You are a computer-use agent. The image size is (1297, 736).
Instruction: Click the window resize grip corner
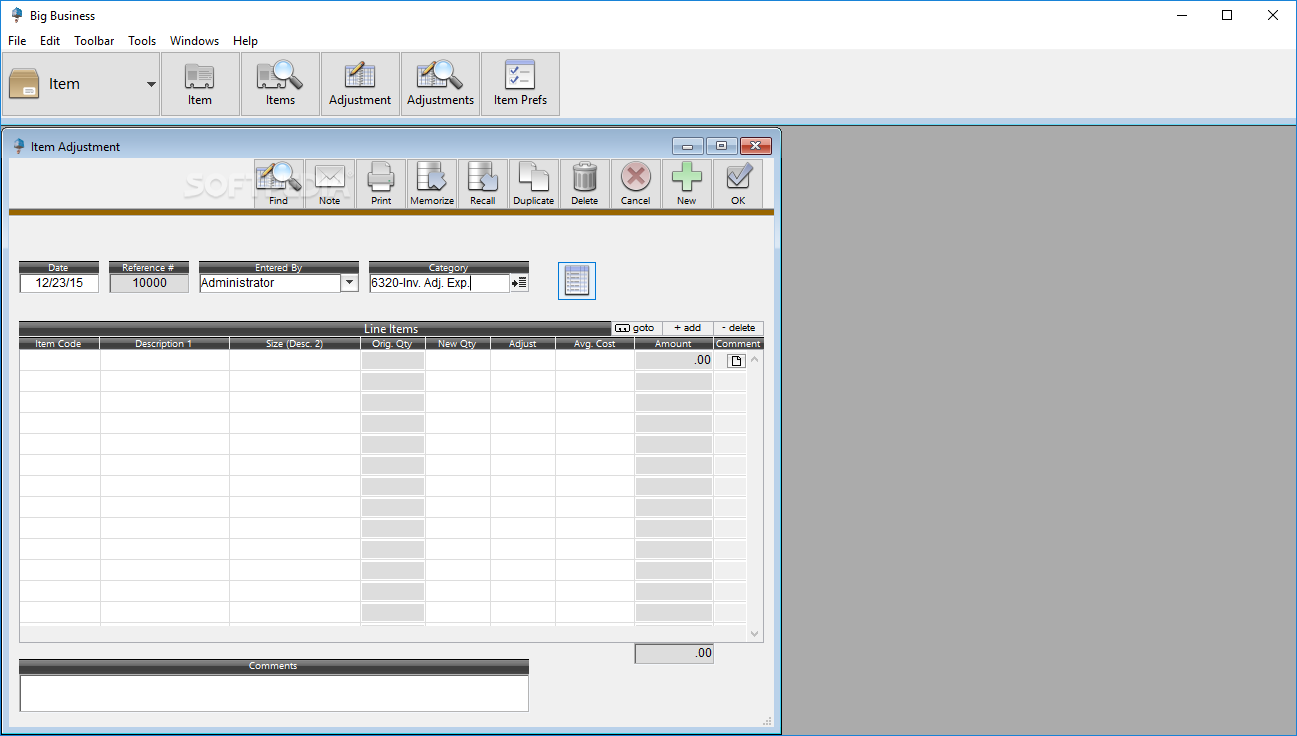[768, 720]
